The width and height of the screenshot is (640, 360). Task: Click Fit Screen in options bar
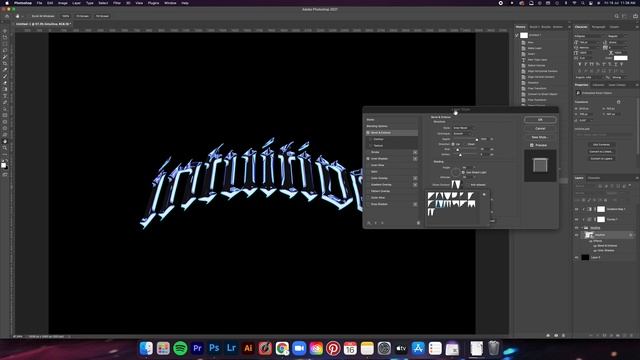(82, 16)
